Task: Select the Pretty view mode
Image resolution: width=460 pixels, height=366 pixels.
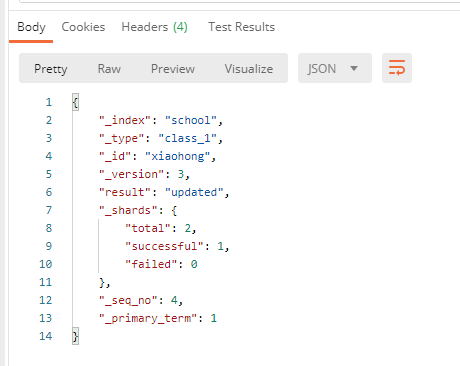Action: click(51, 69)
